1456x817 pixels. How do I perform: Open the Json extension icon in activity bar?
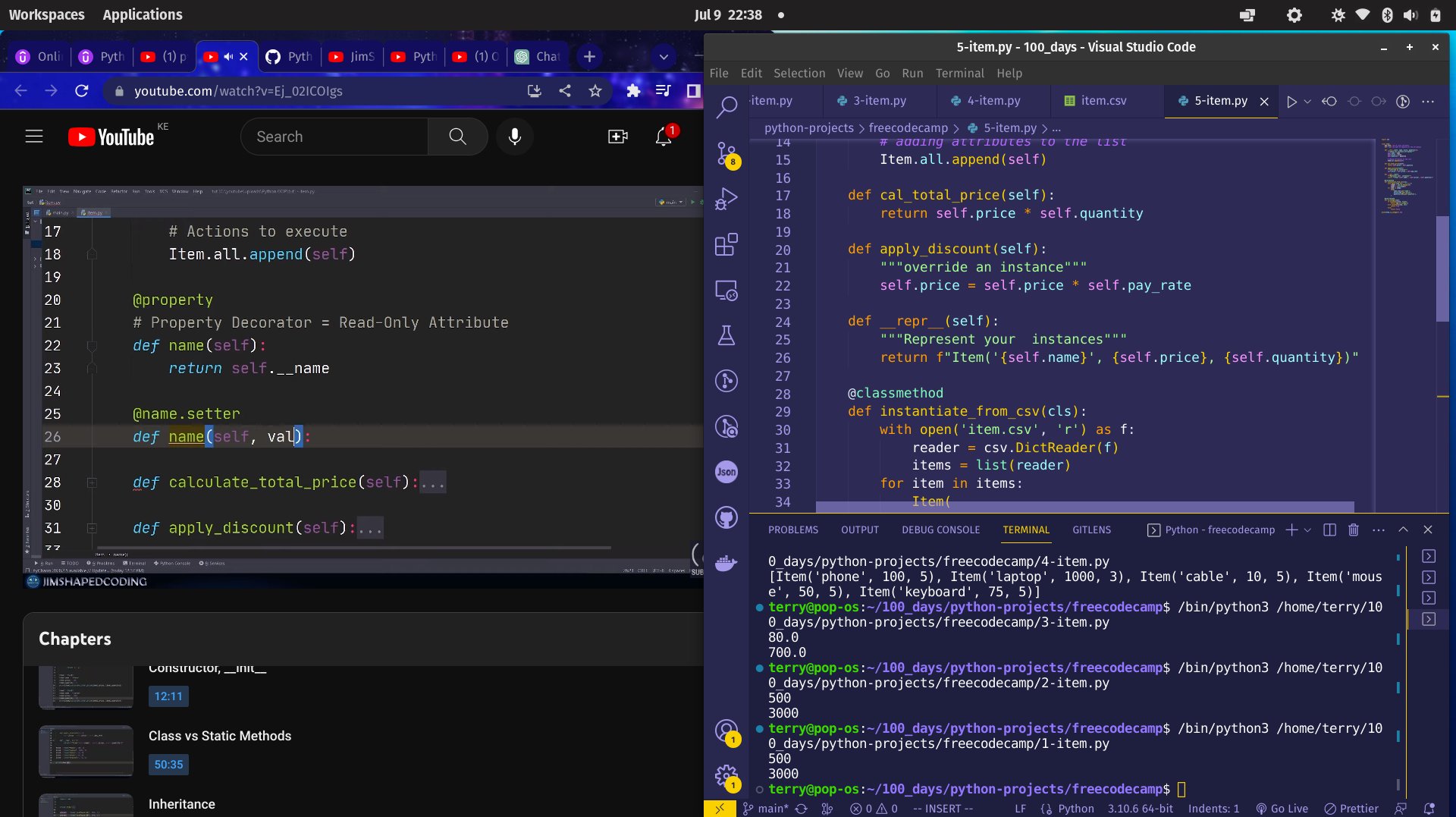[x=726, y=472]
